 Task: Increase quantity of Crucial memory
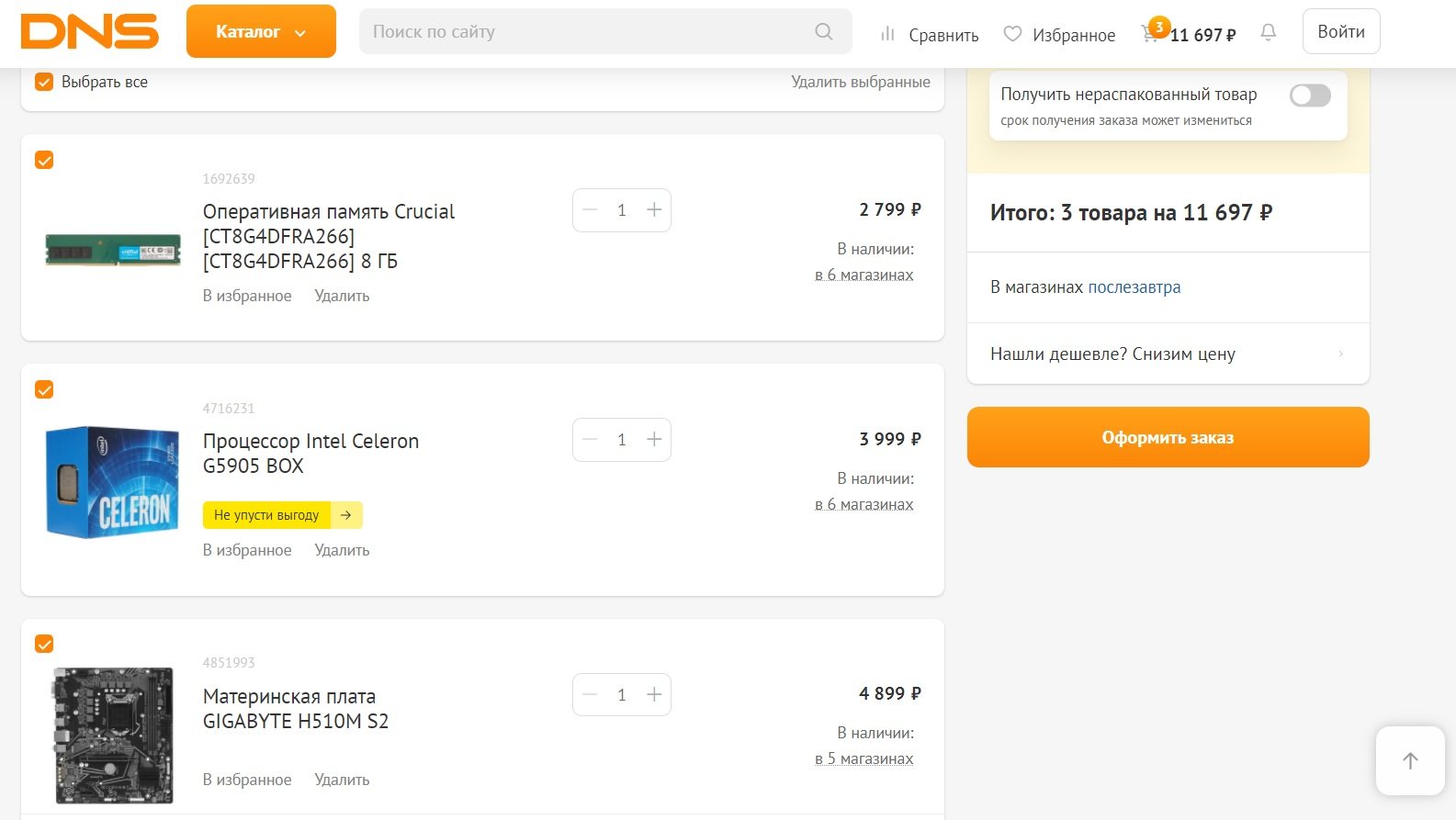coord(654,210)
